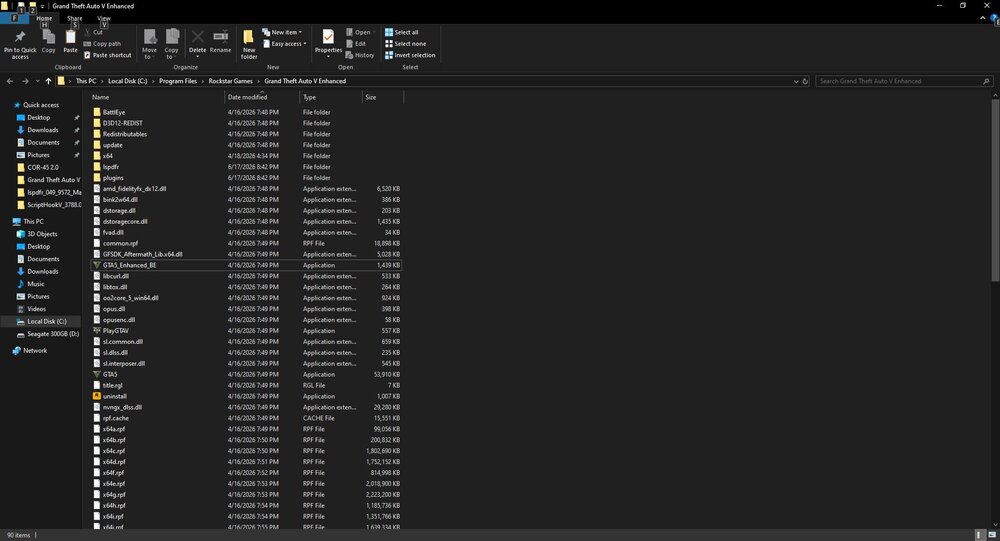Open the Open command dropdown
Image resolution: width=1000 pixels, height=541 pixels.
[x=360, y=33]
